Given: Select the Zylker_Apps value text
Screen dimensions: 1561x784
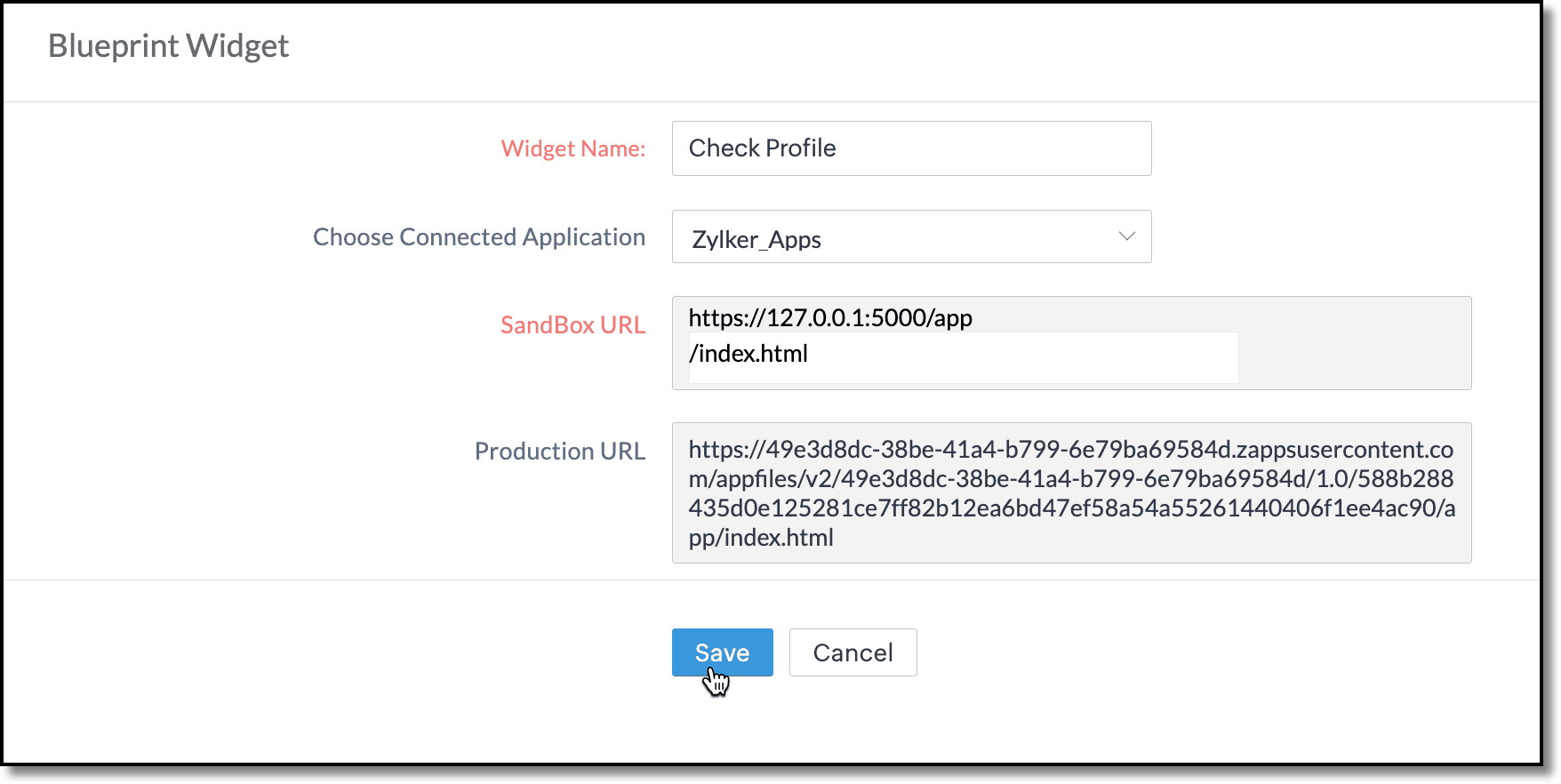Looking at the screenshot, I should pyautogui.click(x=756, y=239).
